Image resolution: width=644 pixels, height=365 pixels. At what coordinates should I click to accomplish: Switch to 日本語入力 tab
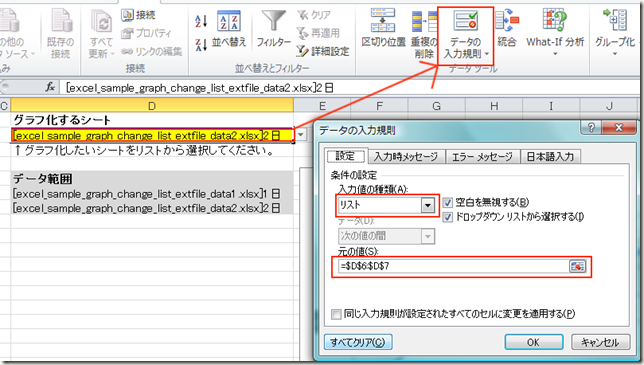(550, 156)
